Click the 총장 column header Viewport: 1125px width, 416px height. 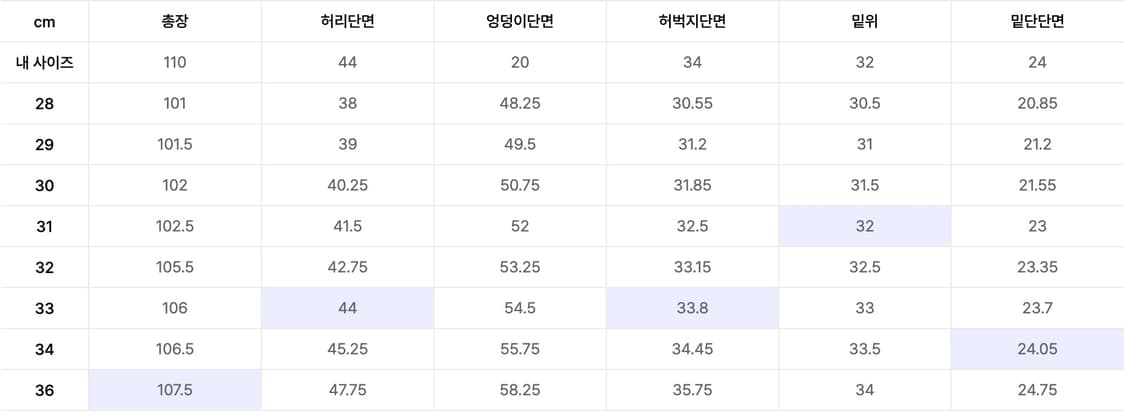[175, 21]
